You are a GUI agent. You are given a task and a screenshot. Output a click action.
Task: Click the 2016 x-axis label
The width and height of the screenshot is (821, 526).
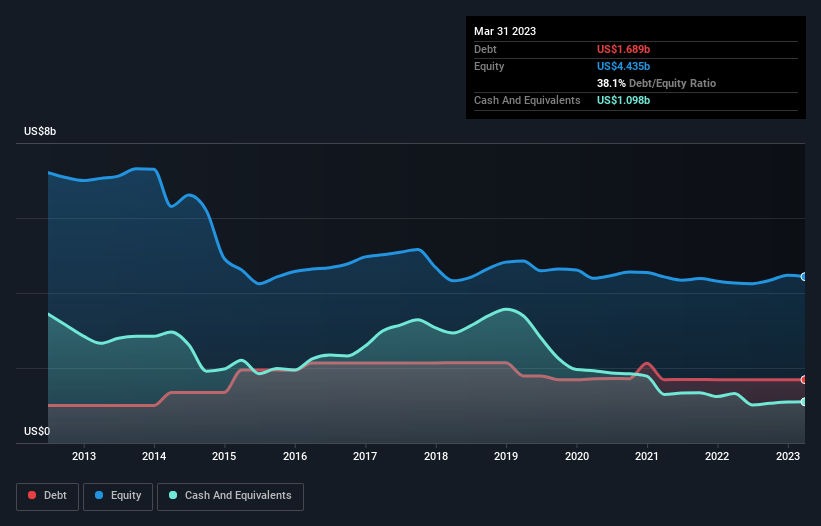coord(295,456)
